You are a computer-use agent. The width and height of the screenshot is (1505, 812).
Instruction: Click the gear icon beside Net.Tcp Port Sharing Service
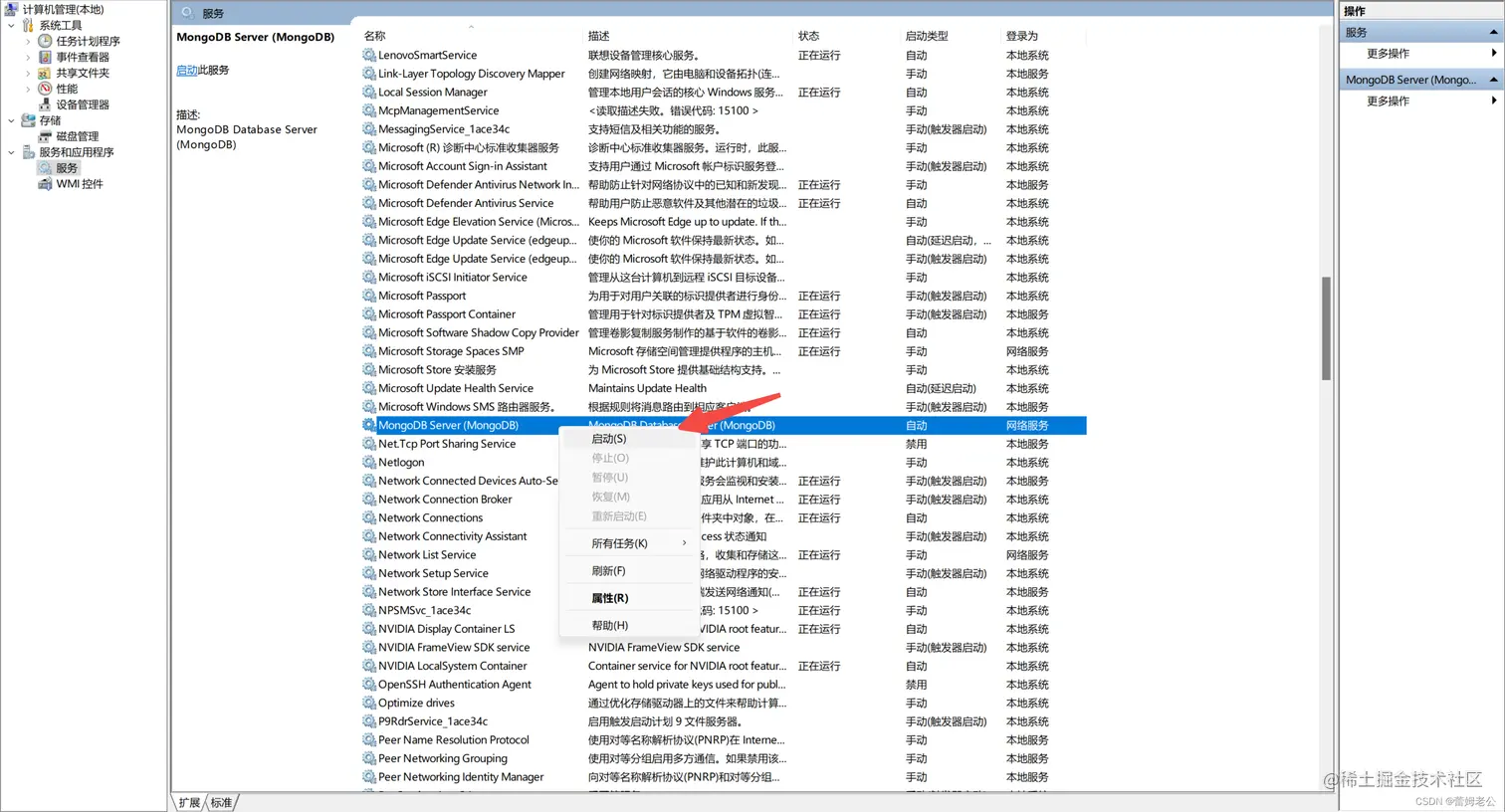(x=369, y=444)
